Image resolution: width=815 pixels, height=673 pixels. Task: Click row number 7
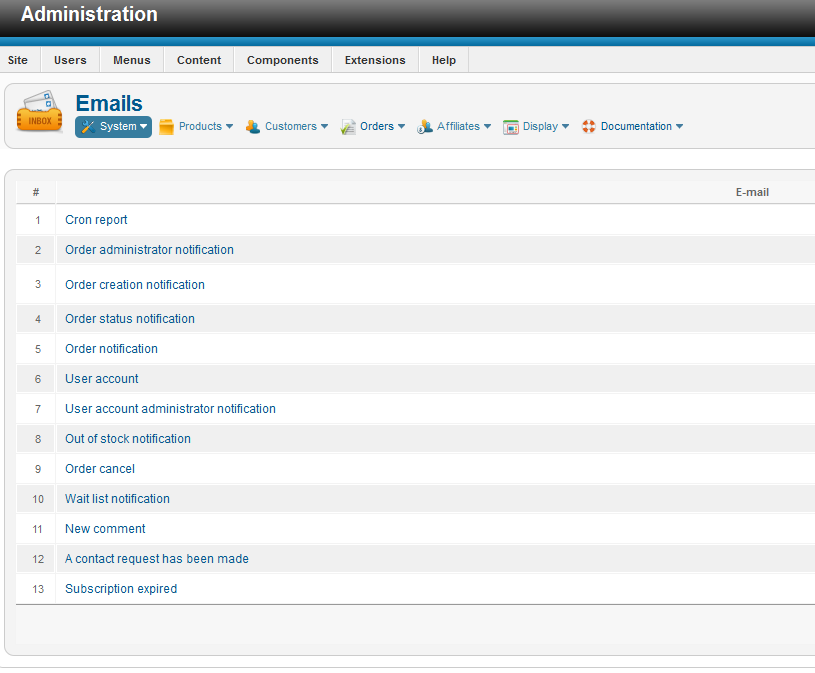(x=38, y=410)
